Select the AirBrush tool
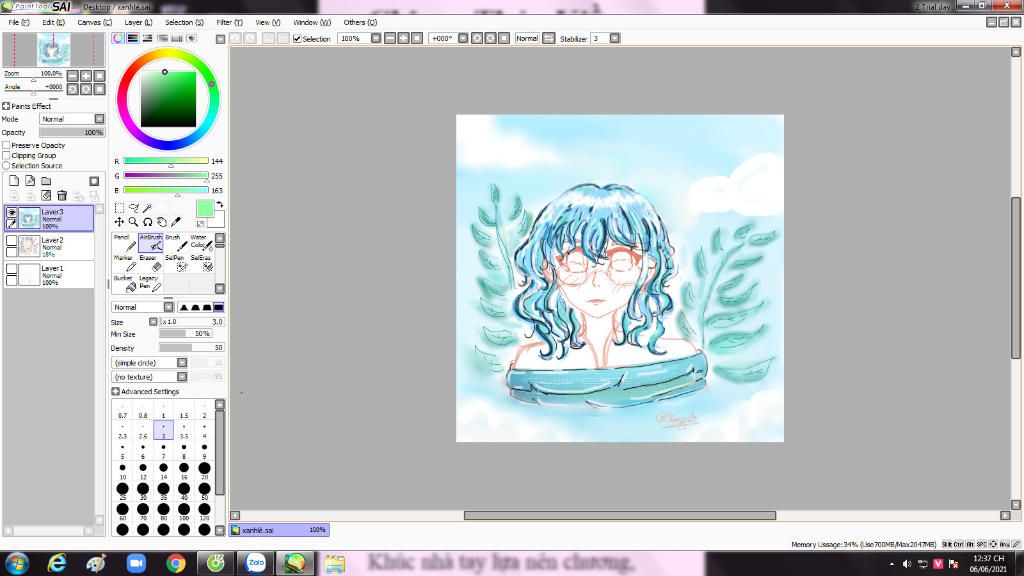This screenshot has height=576, width=1024. pyautogui.click(x=150, y=242)
